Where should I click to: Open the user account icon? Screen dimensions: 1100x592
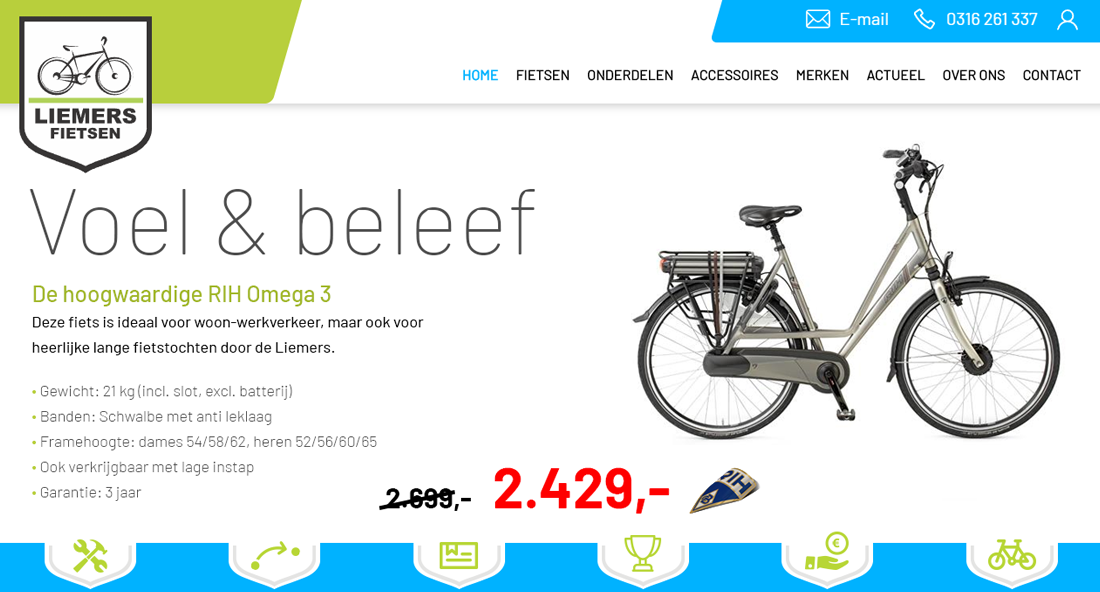[x=1067, y=20]
